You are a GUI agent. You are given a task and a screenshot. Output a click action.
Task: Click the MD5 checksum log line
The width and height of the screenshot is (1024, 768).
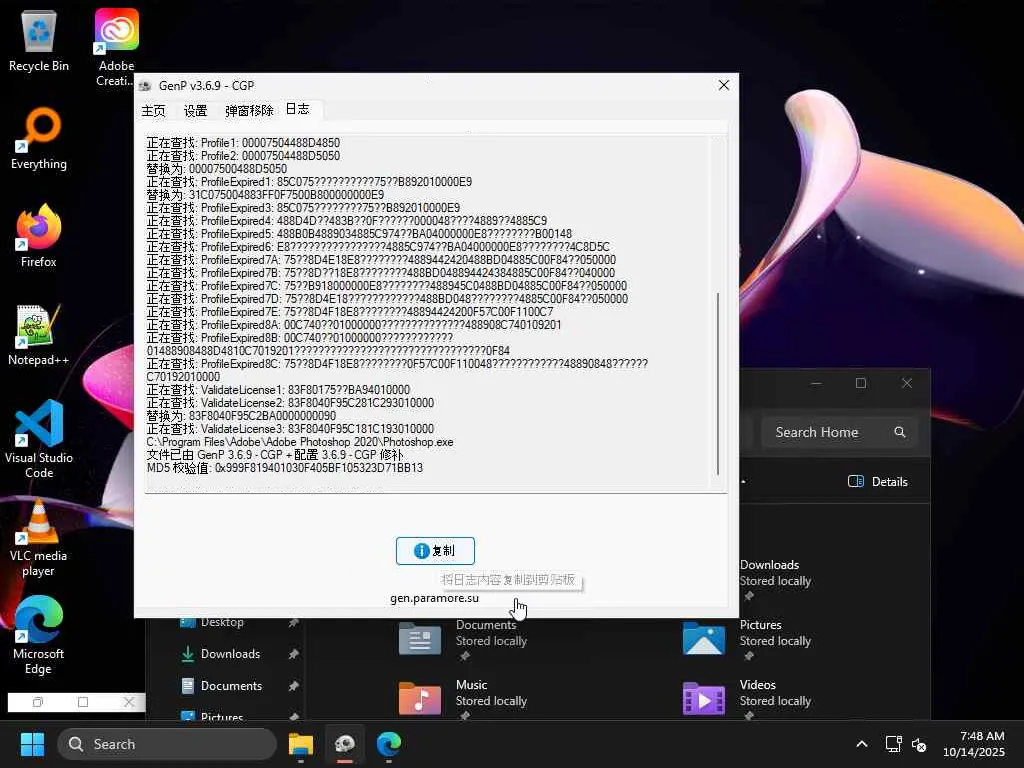click(285, 468)
